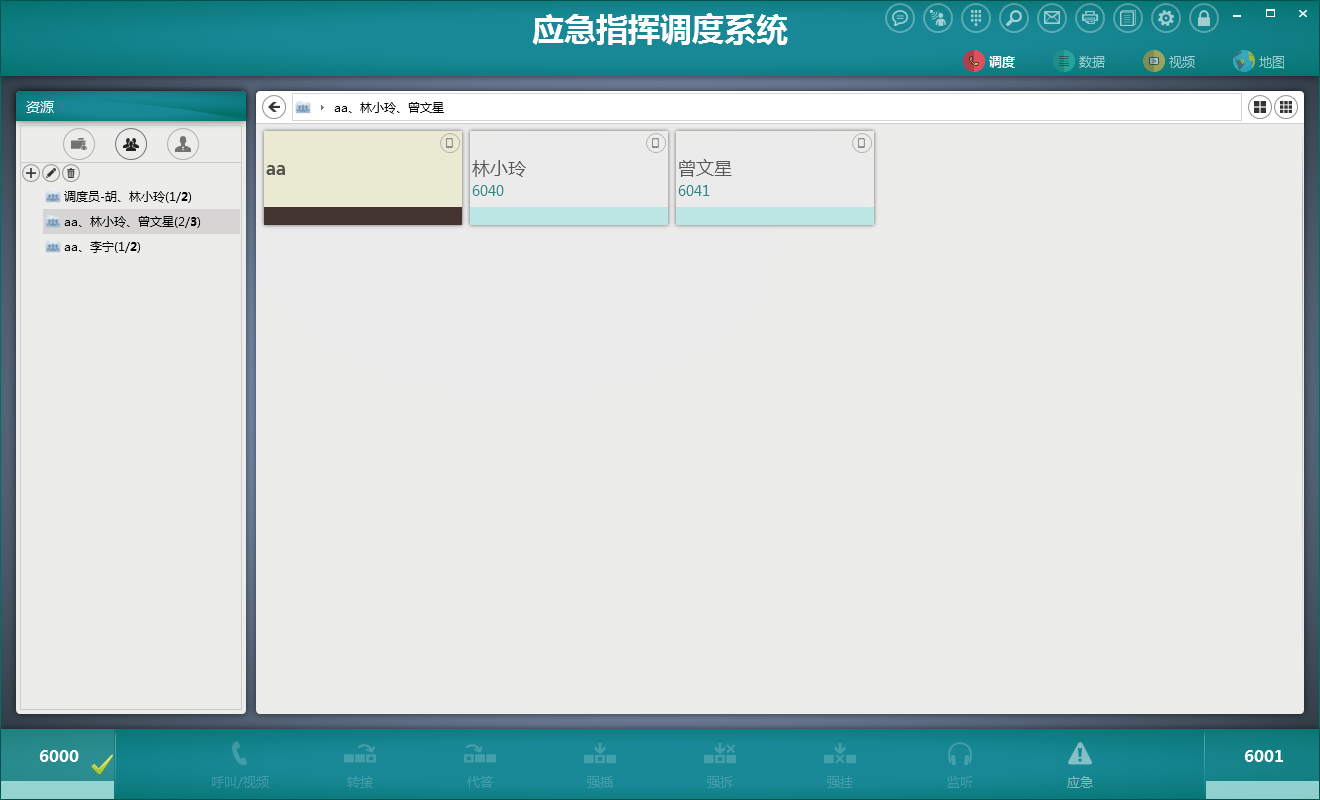Select the groups resource view button

click(131, 144)
